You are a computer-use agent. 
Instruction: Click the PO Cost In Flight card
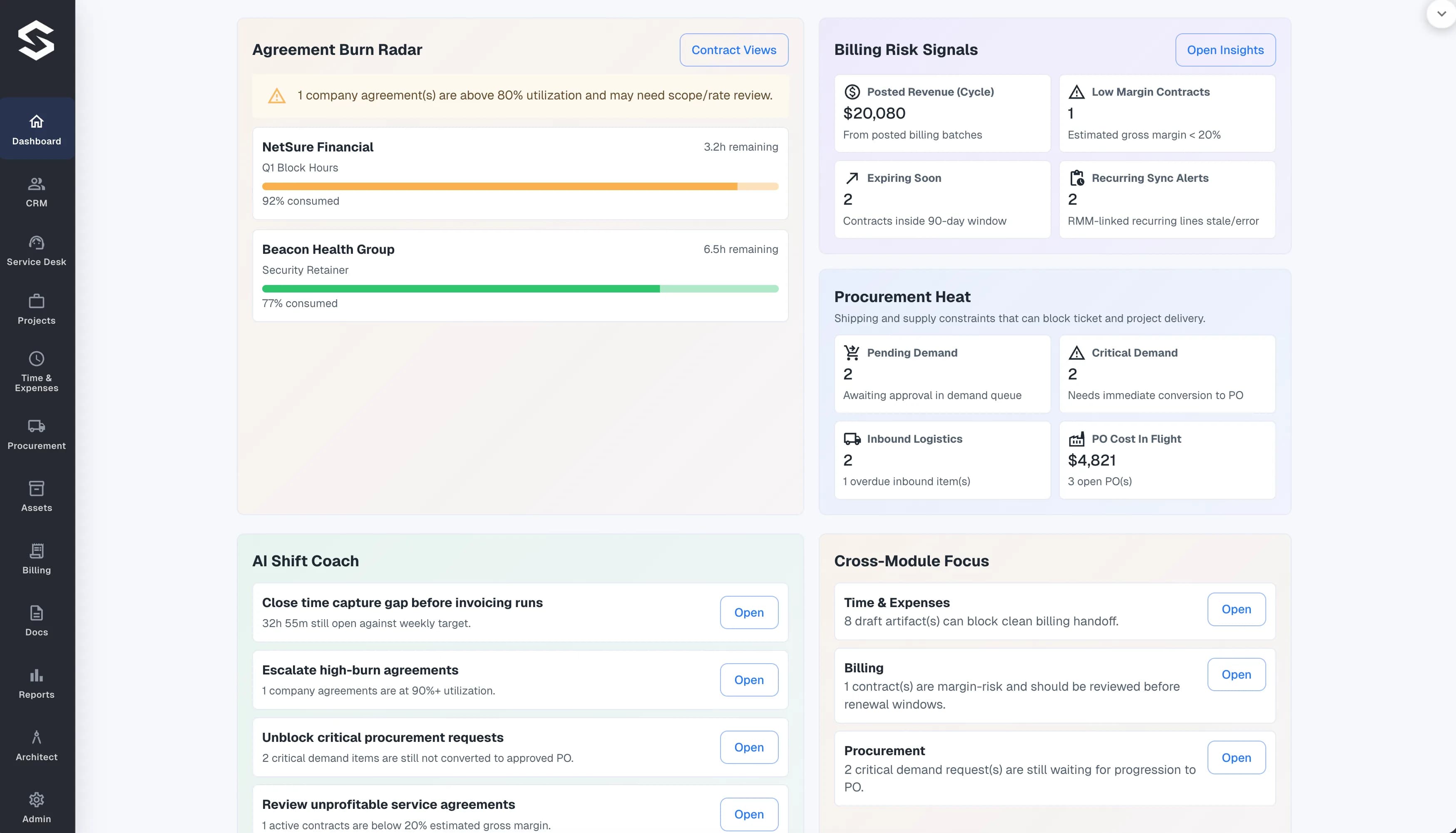[x=1167, y=460]
